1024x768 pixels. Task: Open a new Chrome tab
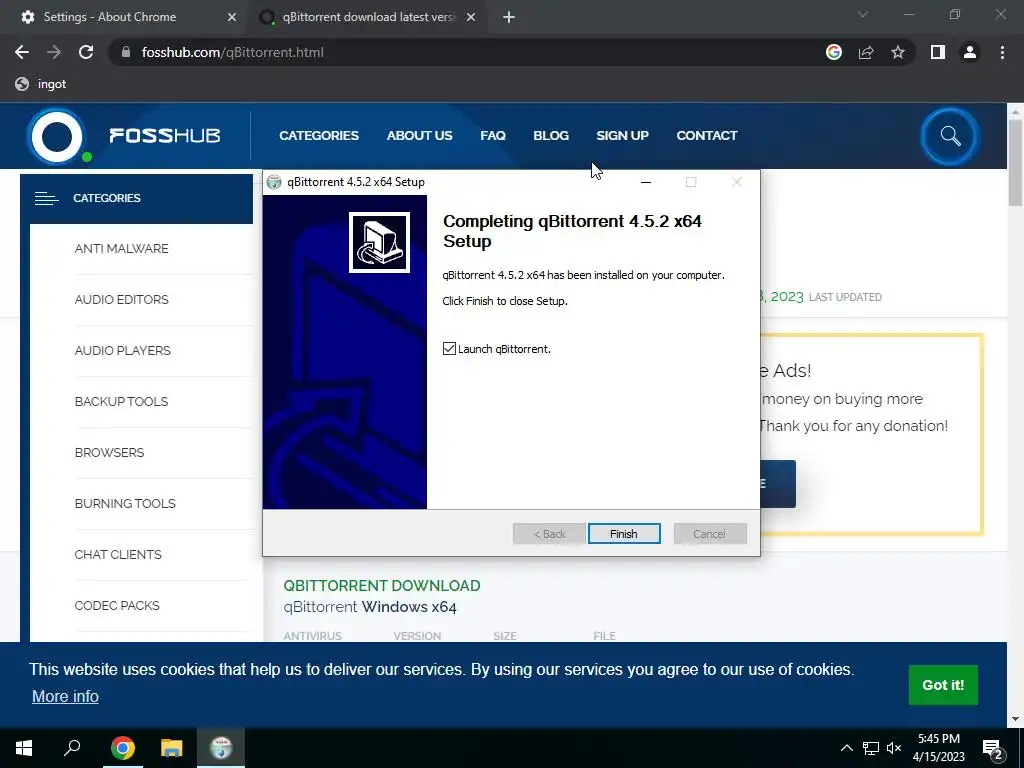point(509,18)
